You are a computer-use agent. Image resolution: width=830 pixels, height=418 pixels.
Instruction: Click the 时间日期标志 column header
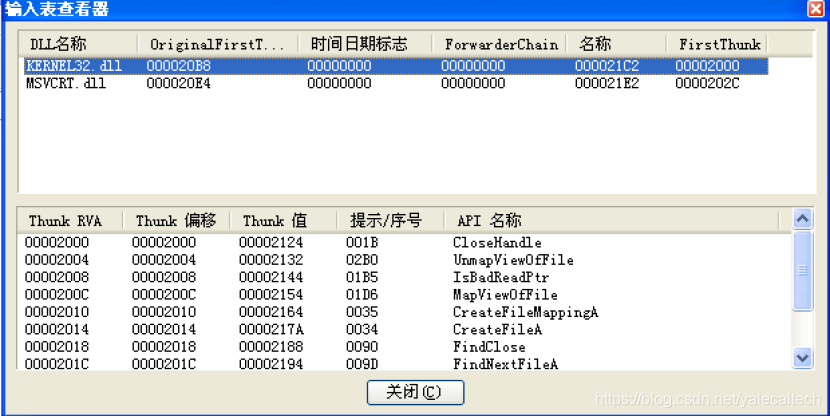[365, 44]
